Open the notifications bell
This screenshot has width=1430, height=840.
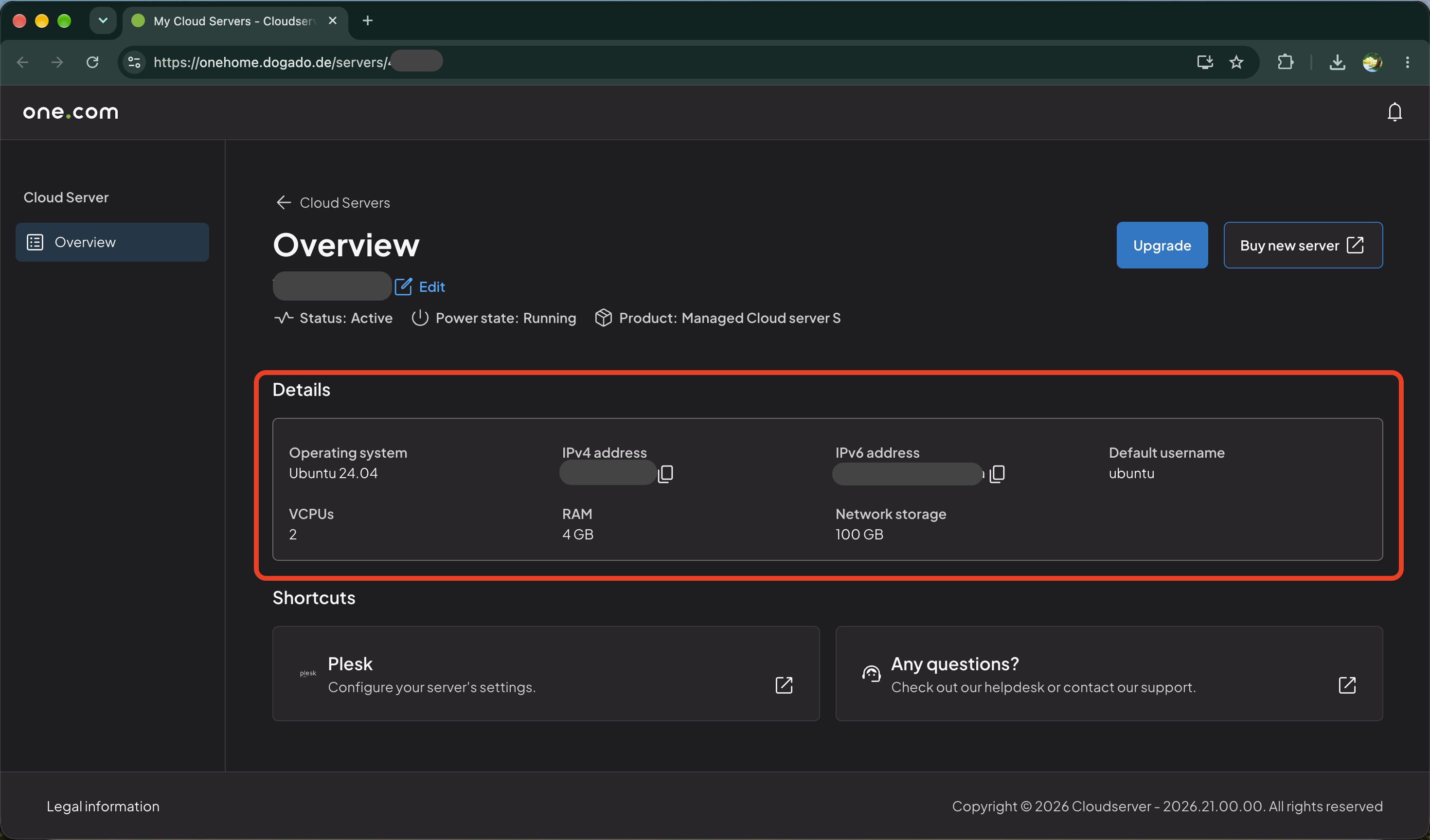tap(1394, 112)
